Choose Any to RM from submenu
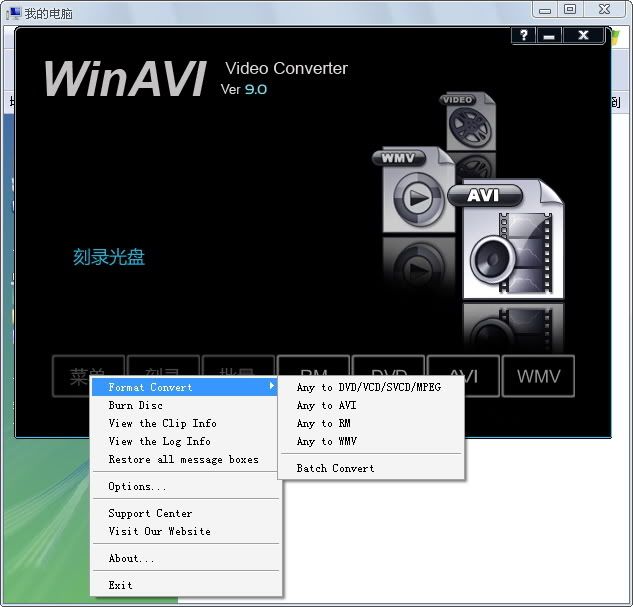The height and width of the screenshot is (607, 633). (x=323, y=423)
